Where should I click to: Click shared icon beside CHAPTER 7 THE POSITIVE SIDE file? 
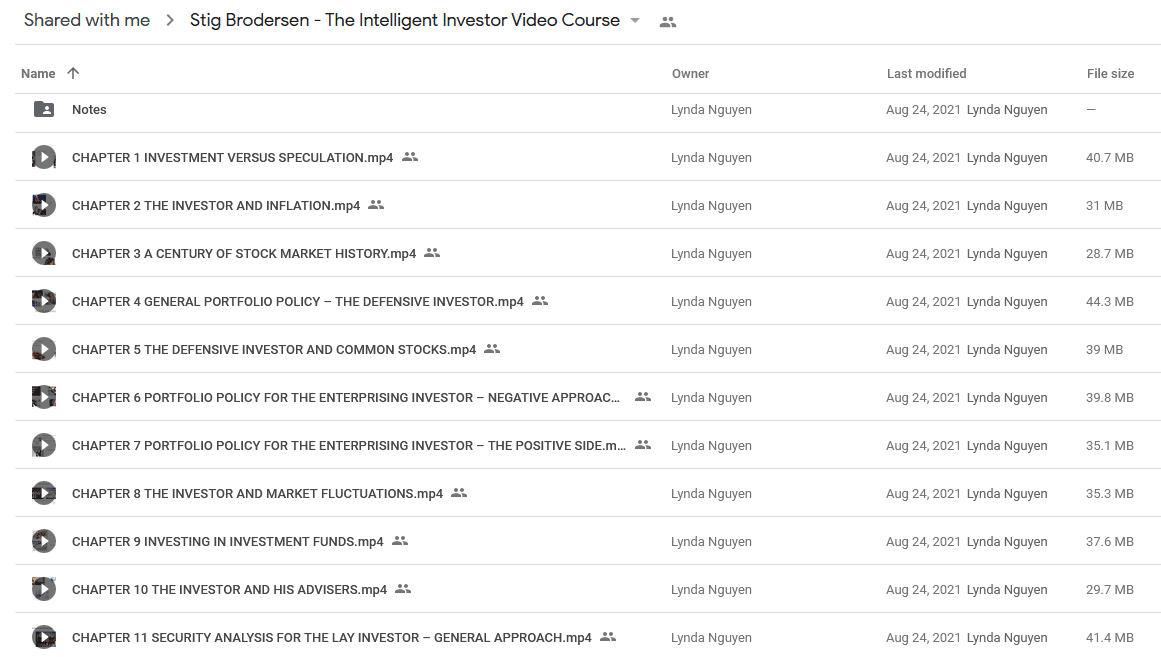[643, 445]
